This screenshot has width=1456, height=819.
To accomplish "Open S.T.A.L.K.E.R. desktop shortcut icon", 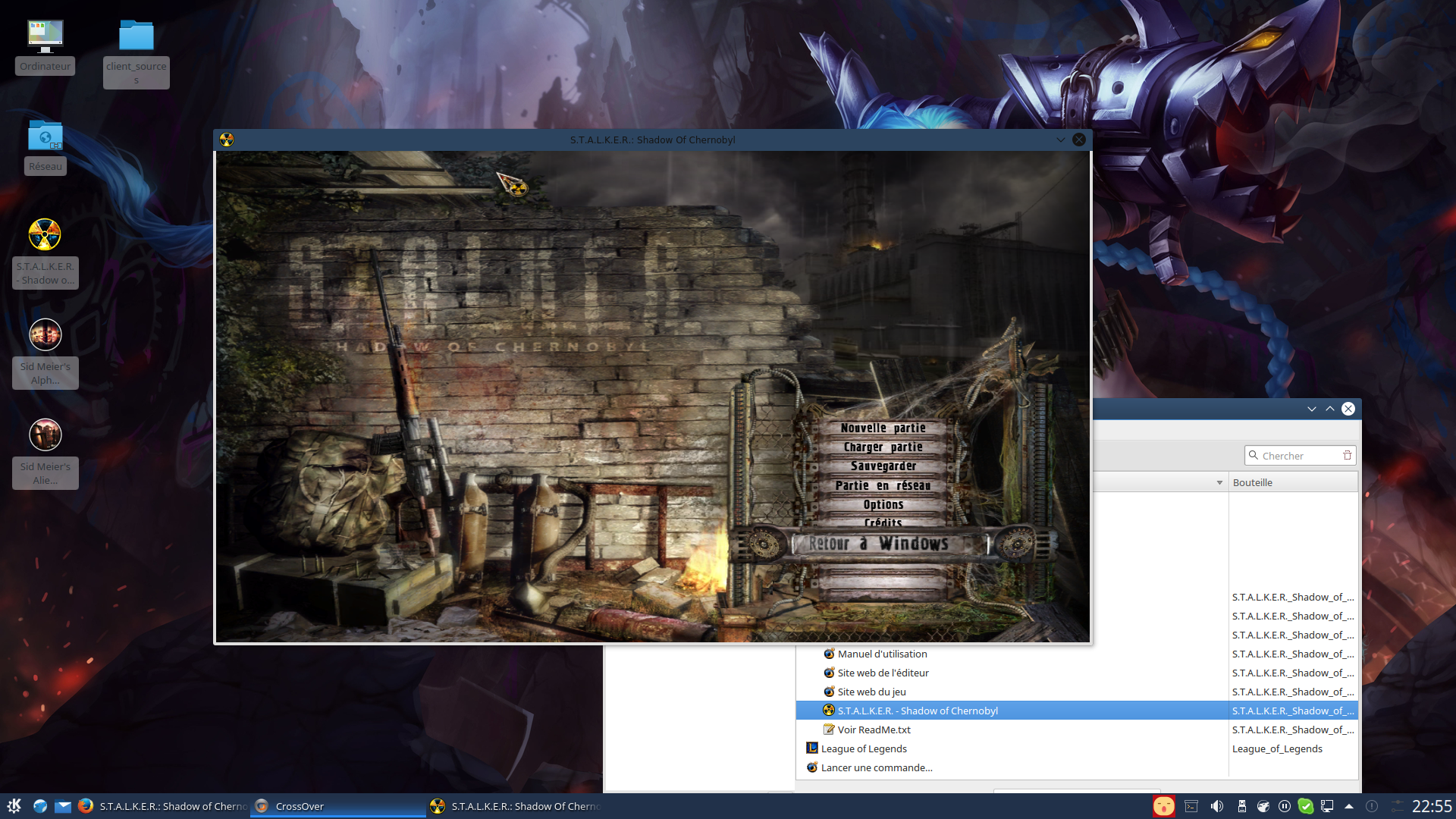I will click(x=45, y=235).
